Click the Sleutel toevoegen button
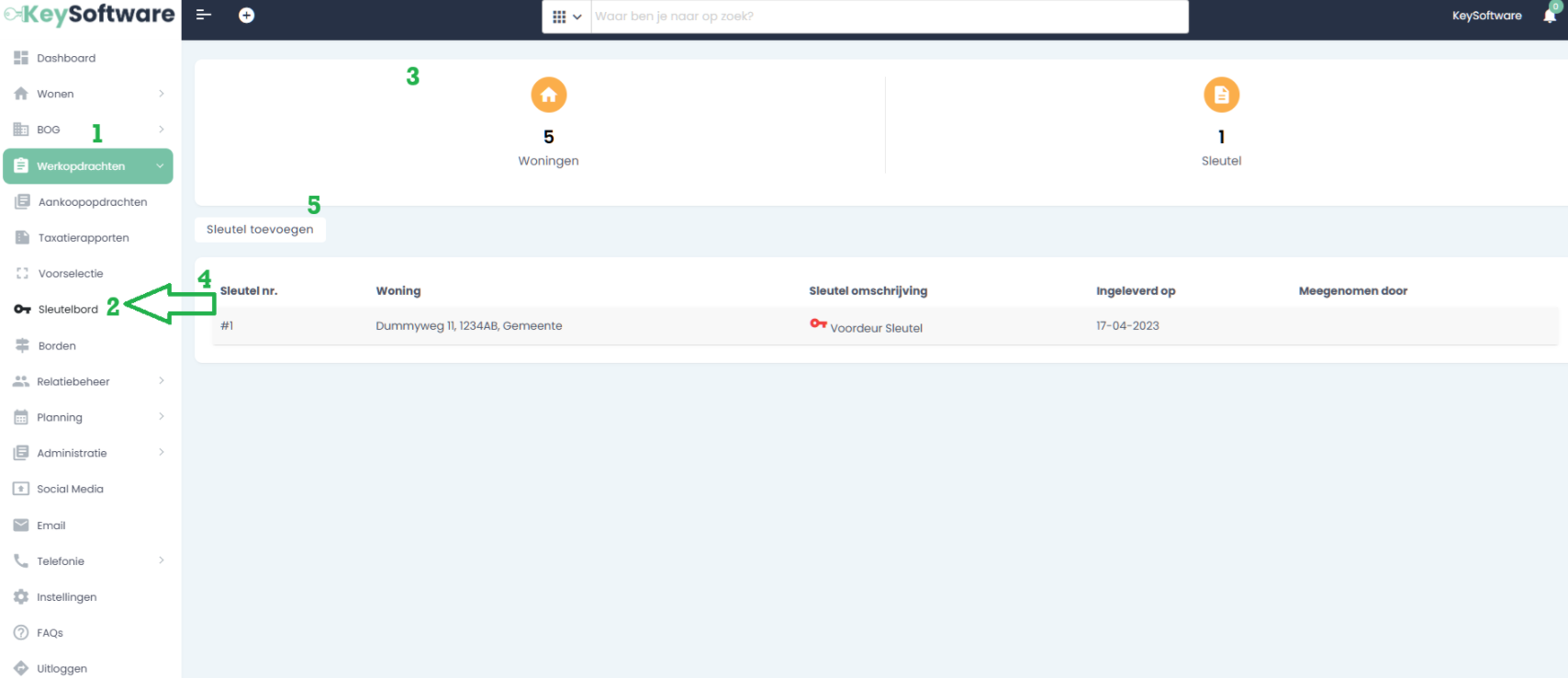The height and width of the screenshot is (678, 1568). [x=260, y=230]
